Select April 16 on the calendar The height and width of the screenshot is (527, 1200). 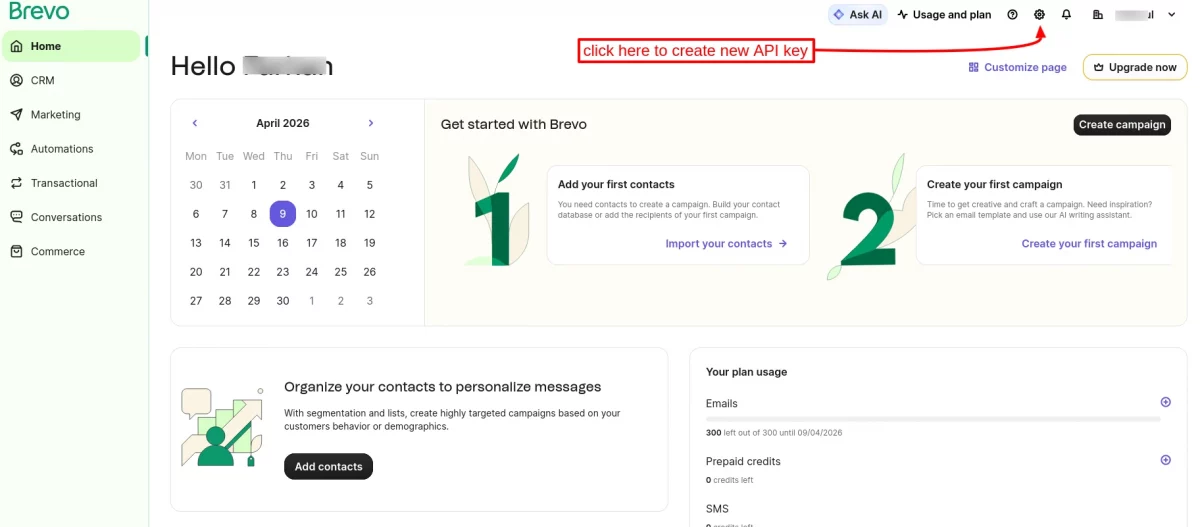[x=283, y=243]
